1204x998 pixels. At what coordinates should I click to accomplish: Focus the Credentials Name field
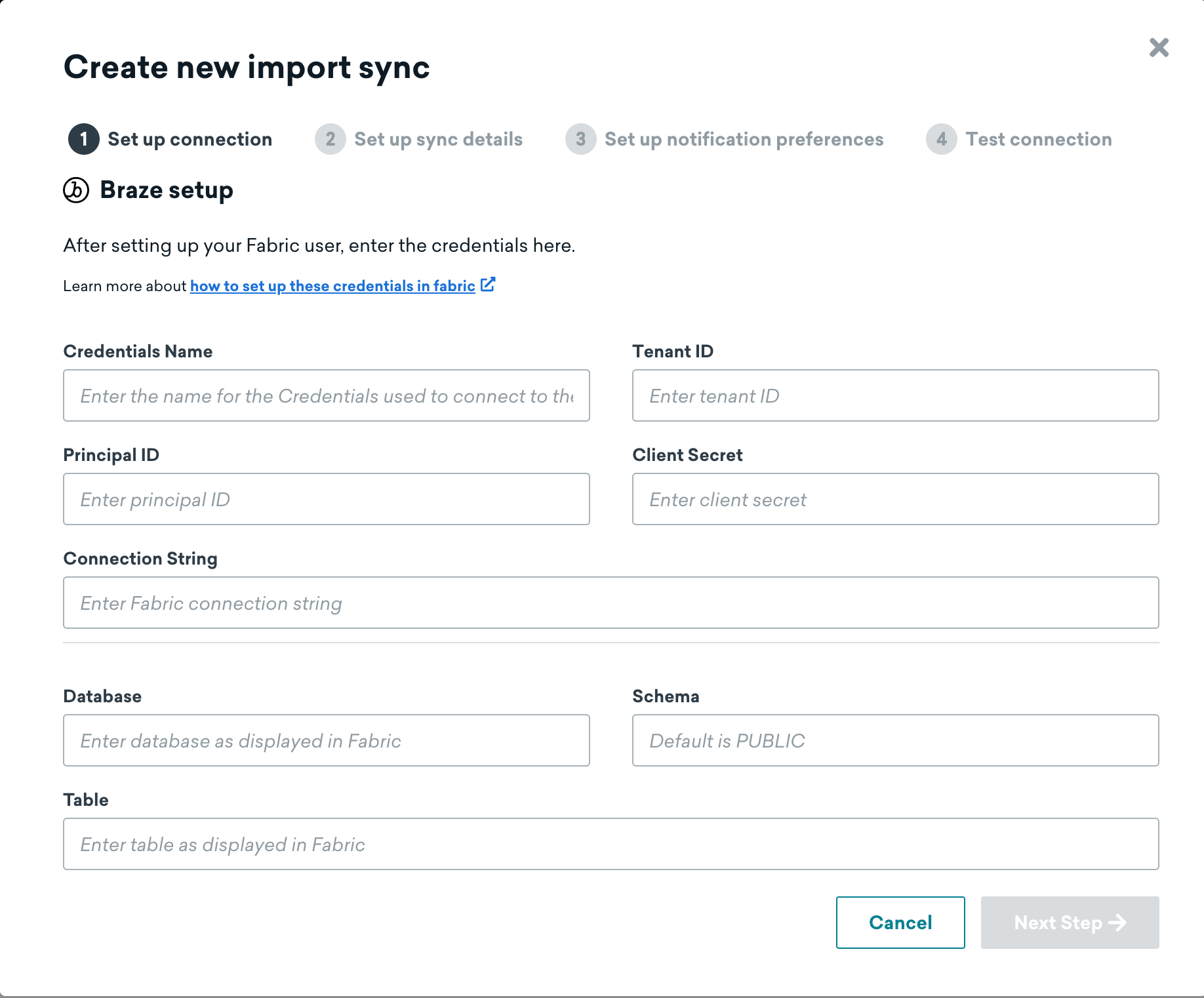coord(326,395)
